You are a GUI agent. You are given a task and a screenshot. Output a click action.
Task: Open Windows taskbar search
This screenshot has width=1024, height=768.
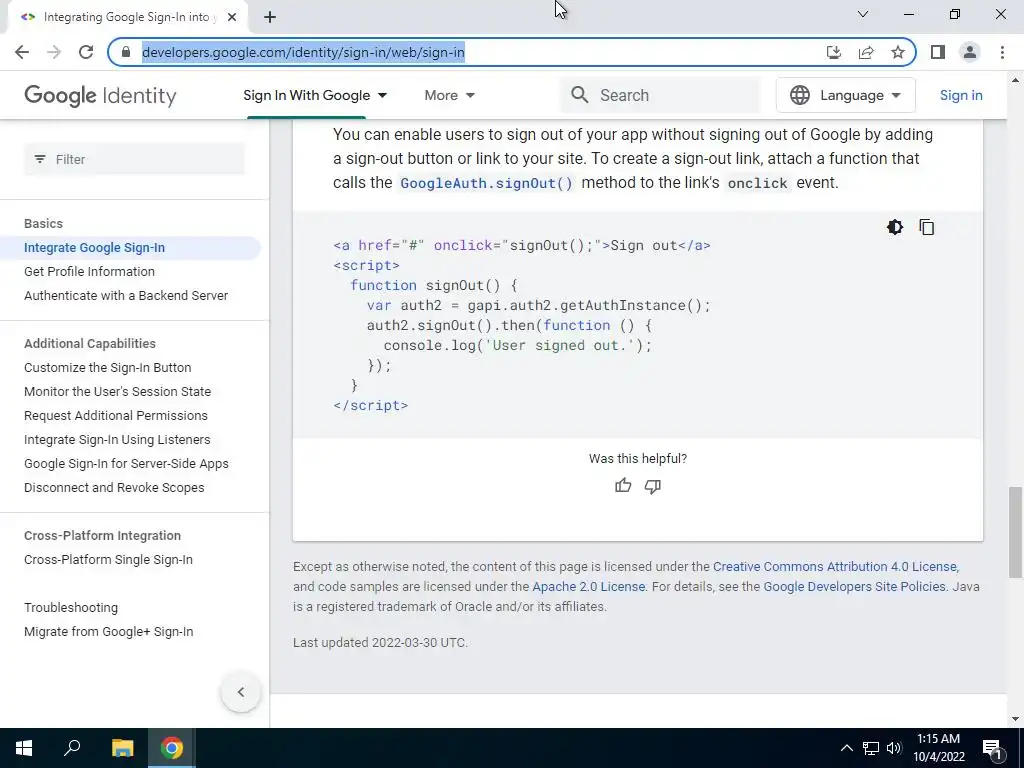click(72, 748)
